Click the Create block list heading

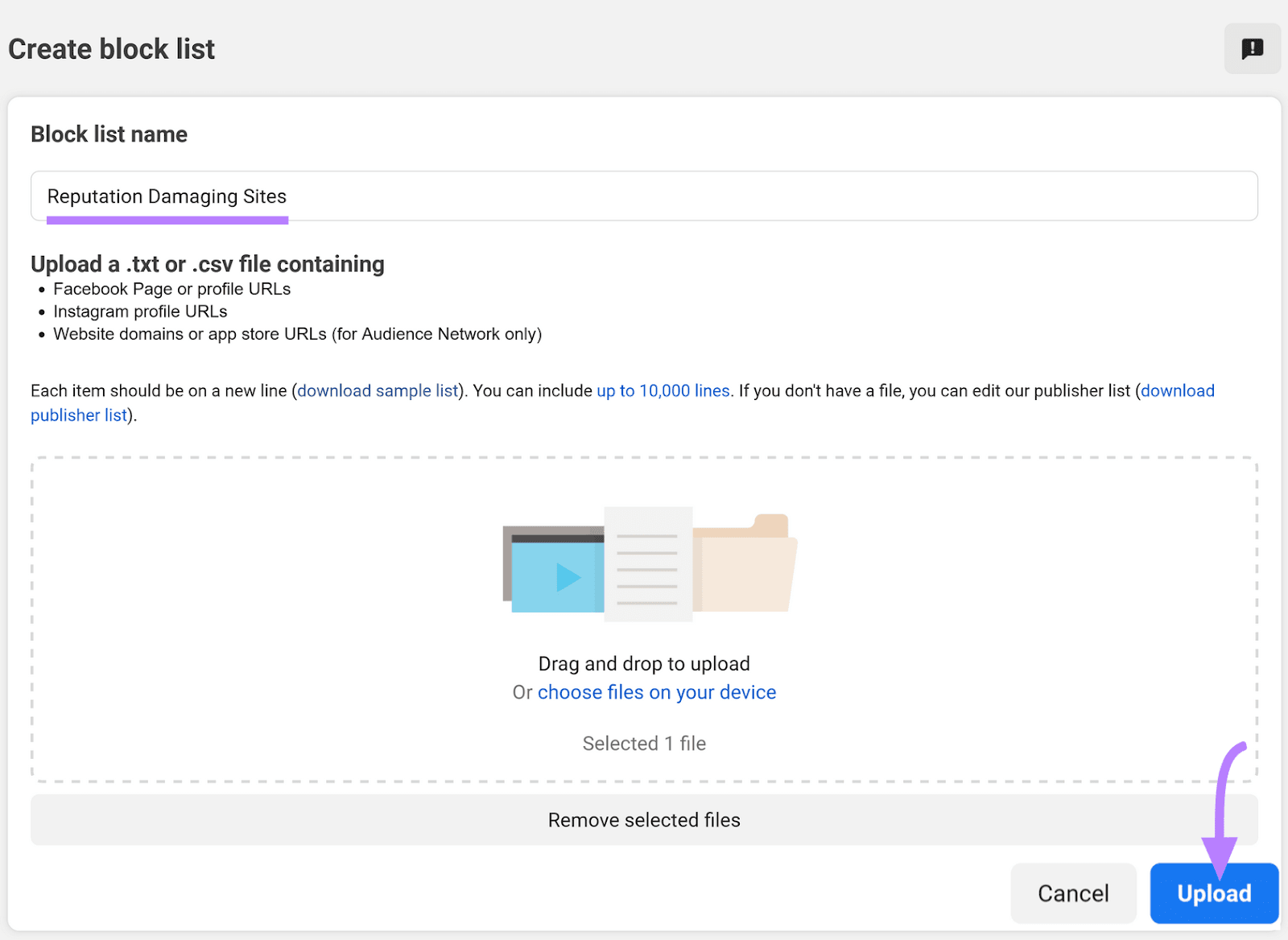(x=112, y=49)
